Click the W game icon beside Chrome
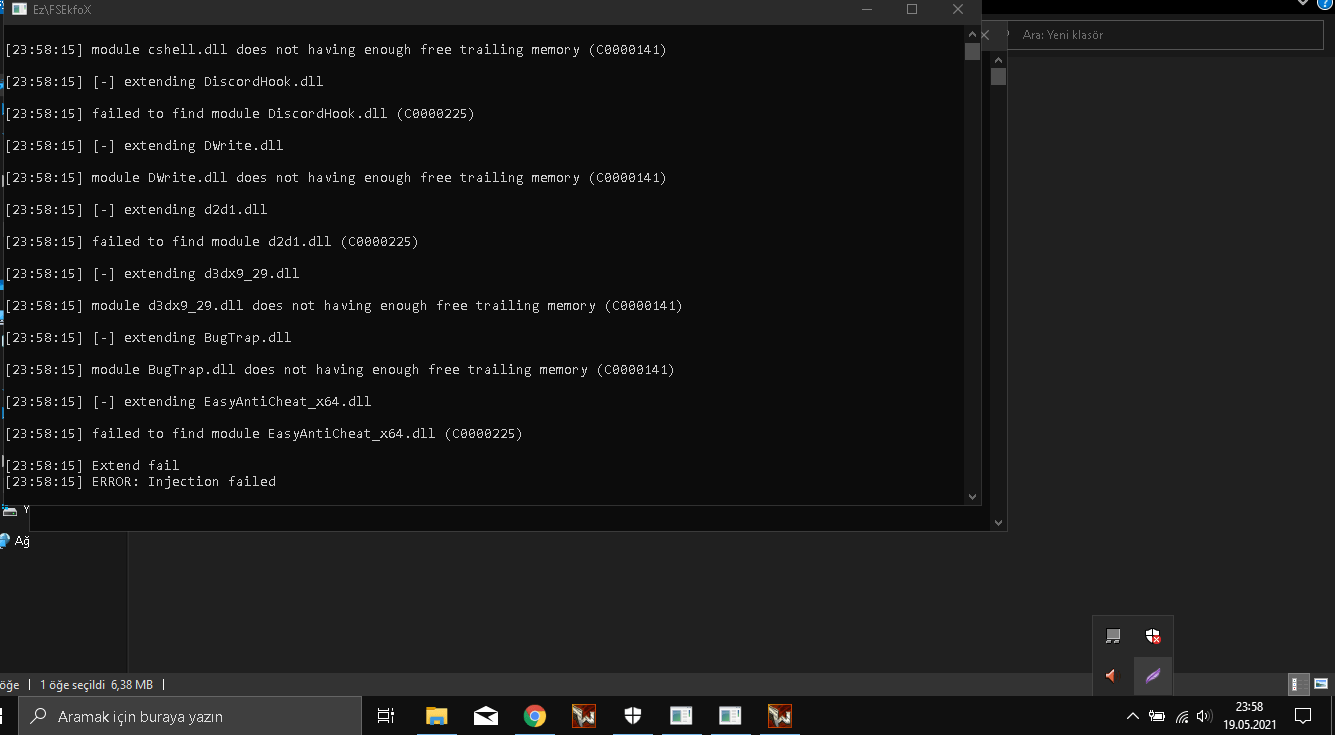Screen dimensions: 1335x735 (x=584, y=716)
